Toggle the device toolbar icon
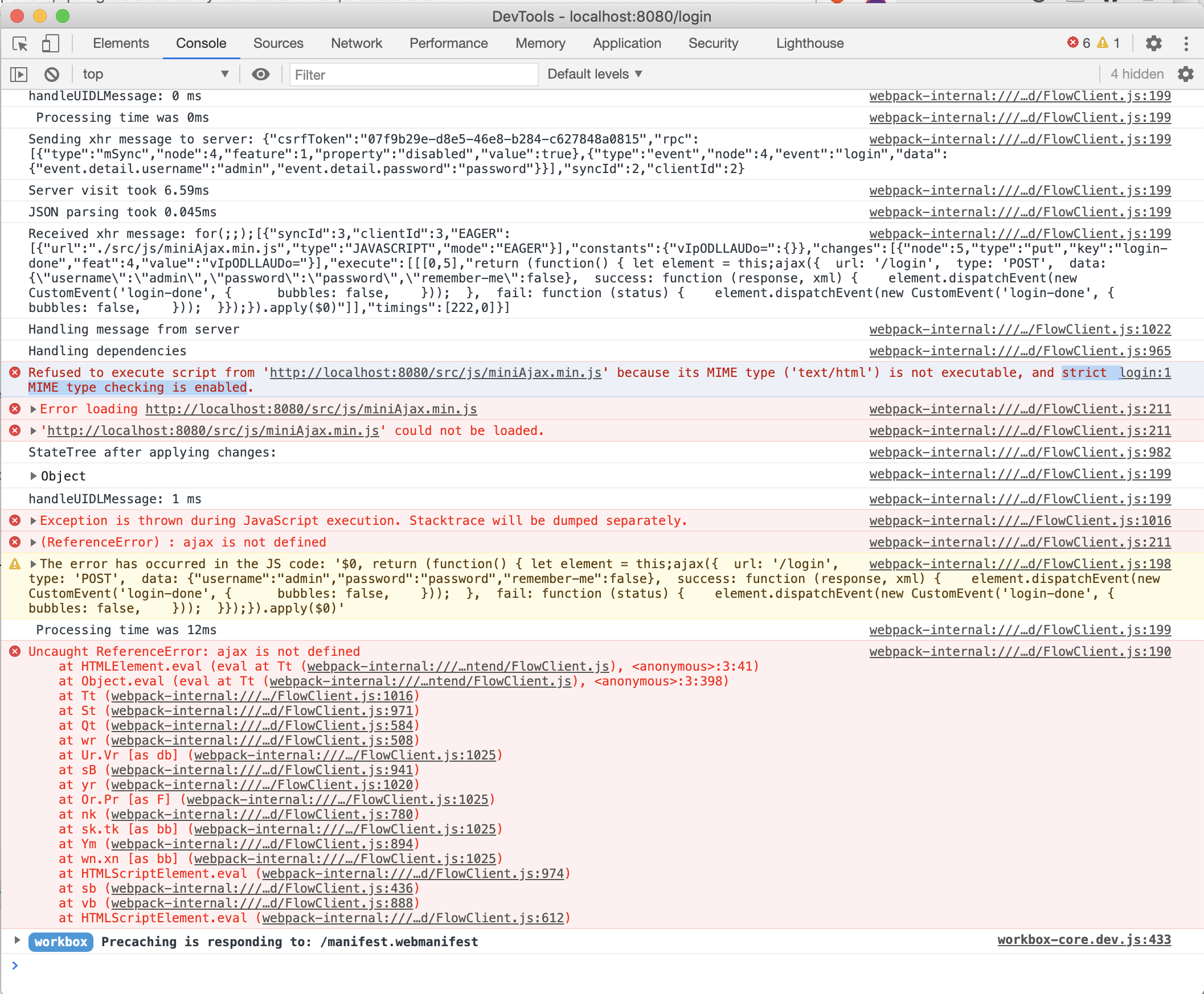1204x994 pixels. click(x=51, y=43)
